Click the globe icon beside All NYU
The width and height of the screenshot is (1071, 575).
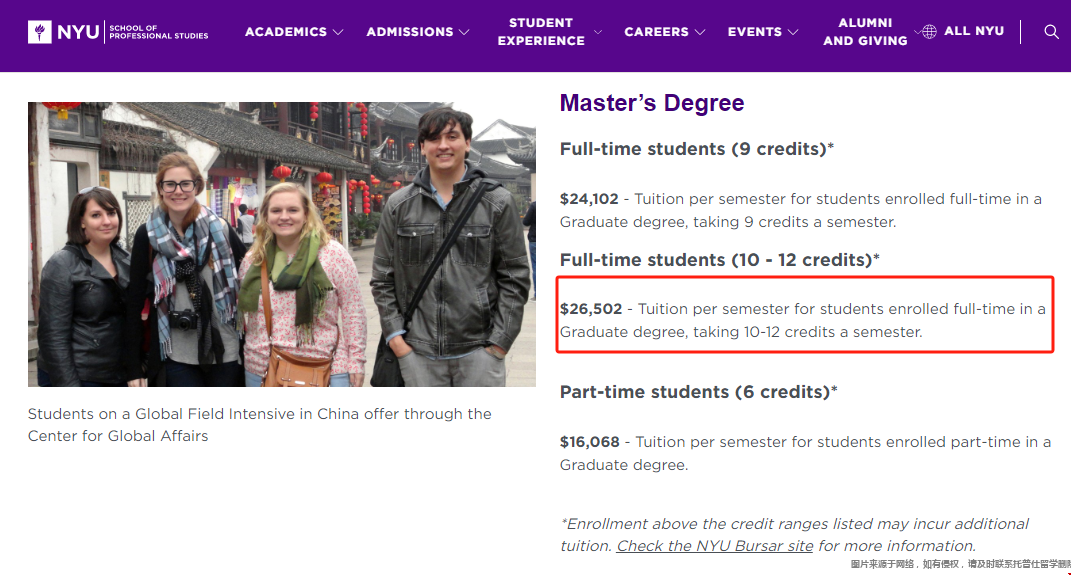click(x=929, y=31)
